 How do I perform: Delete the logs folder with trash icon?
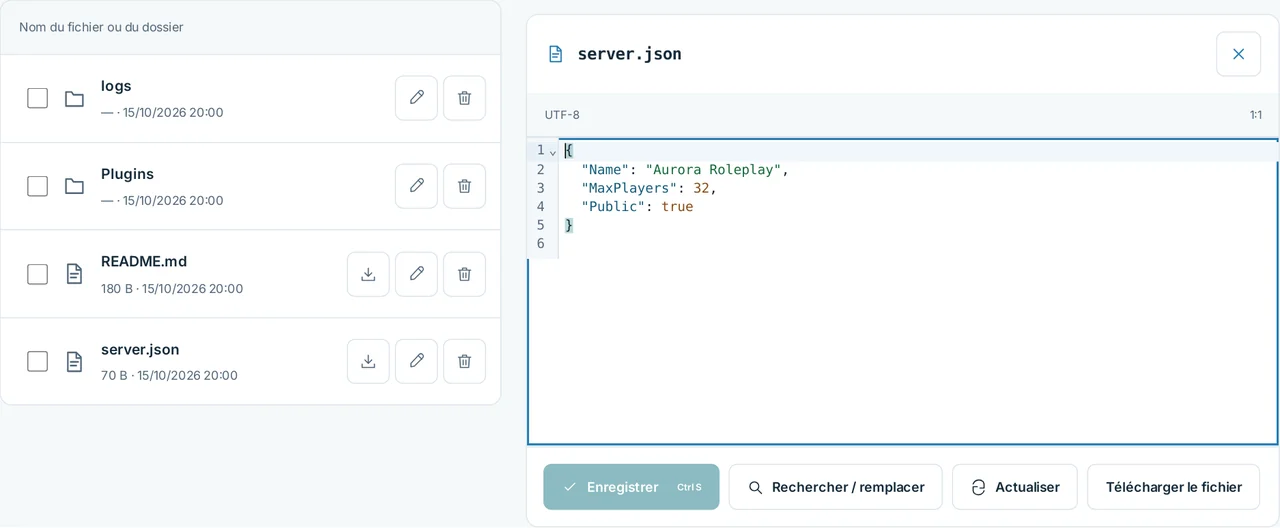[x=464, y=98]
